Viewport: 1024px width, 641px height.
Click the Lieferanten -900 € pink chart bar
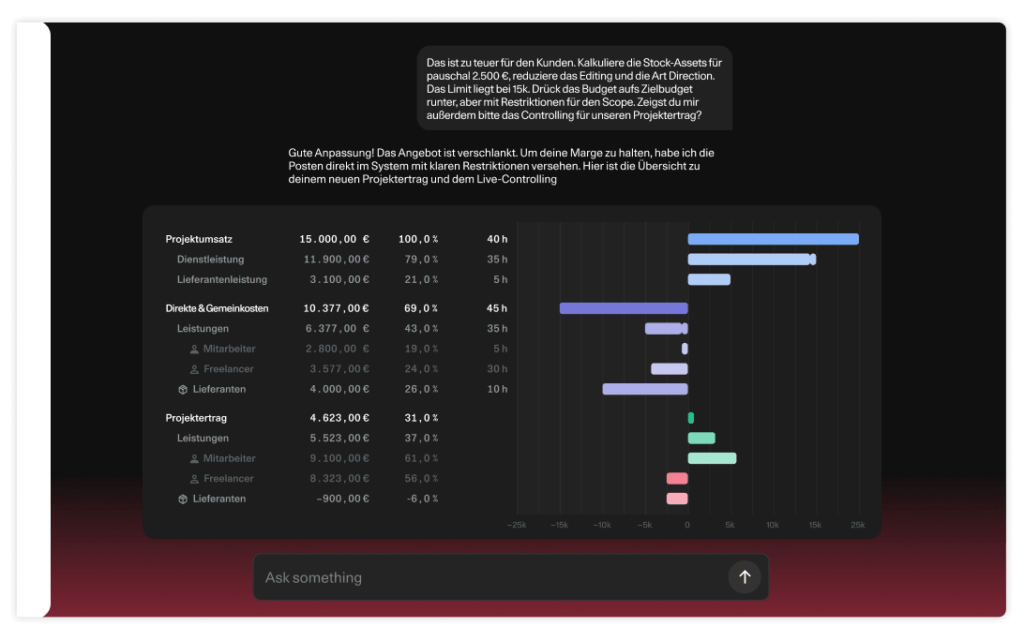point(677,499)
